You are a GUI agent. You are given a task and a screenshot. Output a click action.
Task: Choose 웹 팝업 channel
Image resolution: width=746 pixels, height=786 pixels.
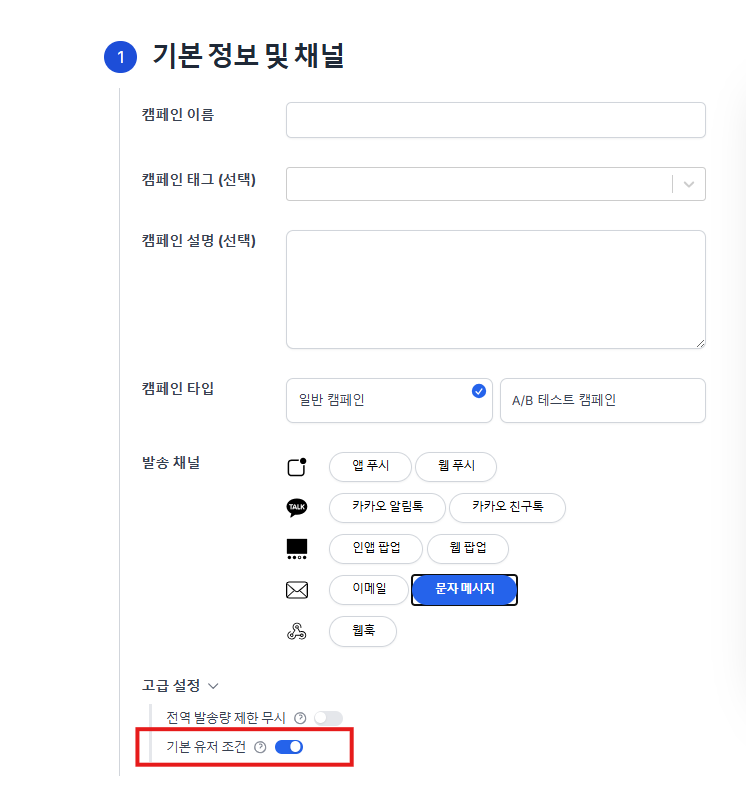click(468, 548)
